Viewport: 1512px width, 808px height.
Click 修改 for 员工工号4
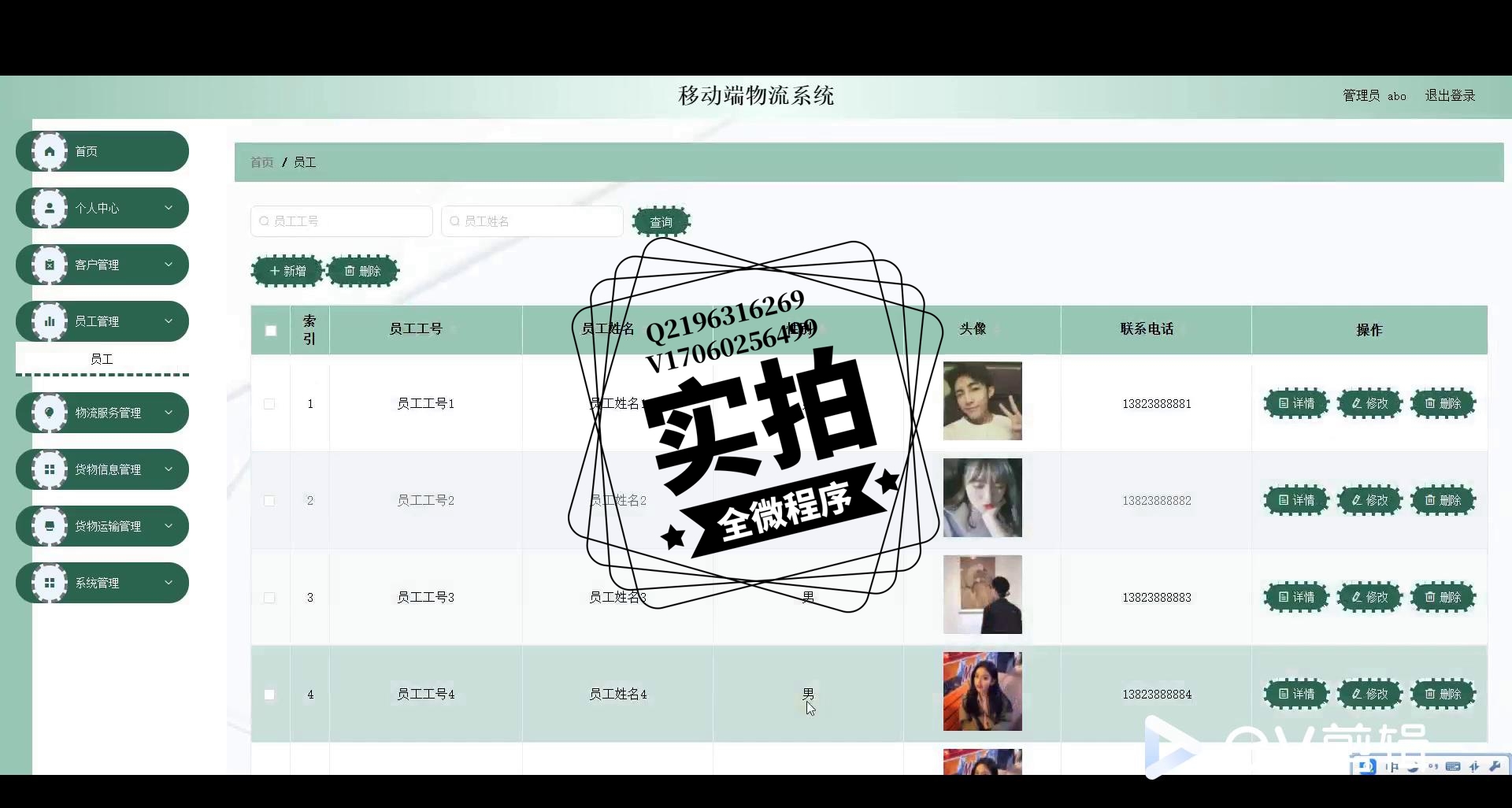tap(1370, 694)
